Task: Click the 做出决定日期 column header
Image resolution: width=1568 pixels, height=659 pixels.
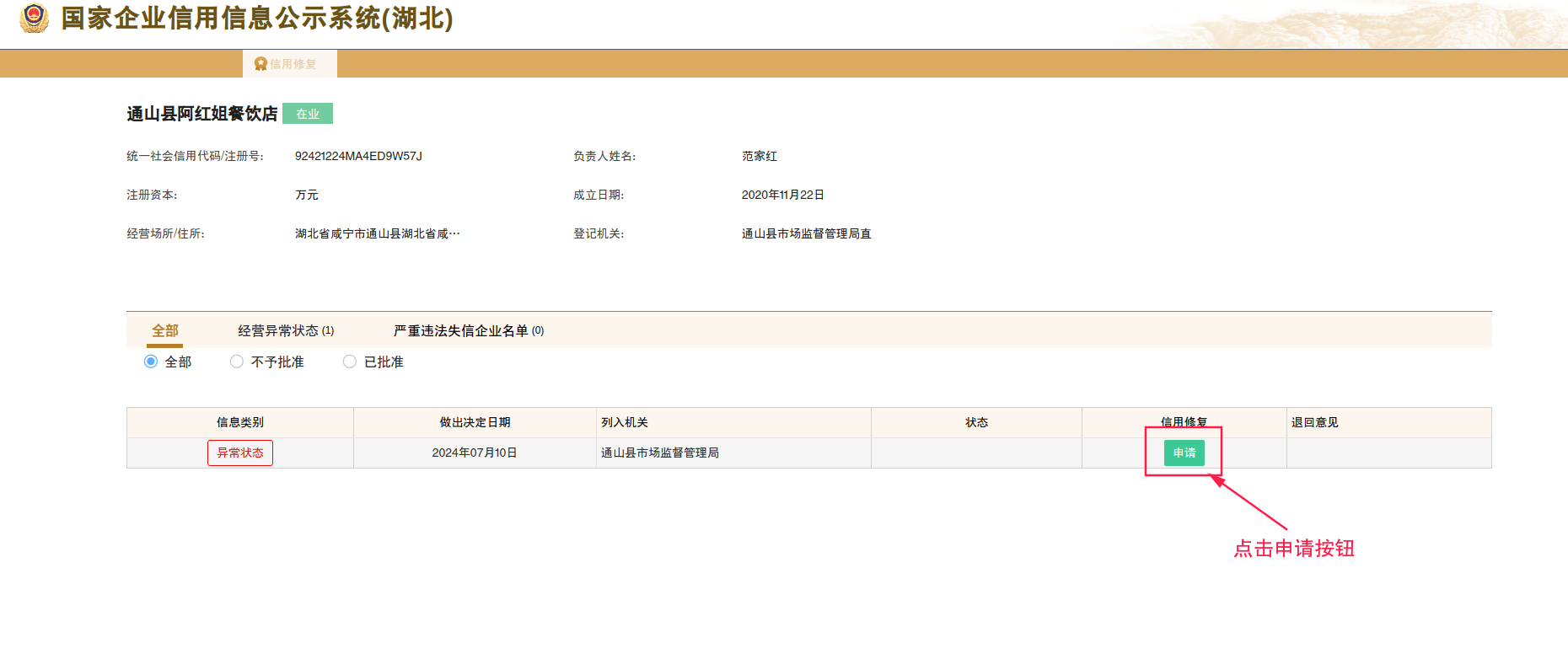Action: (475, 422)
